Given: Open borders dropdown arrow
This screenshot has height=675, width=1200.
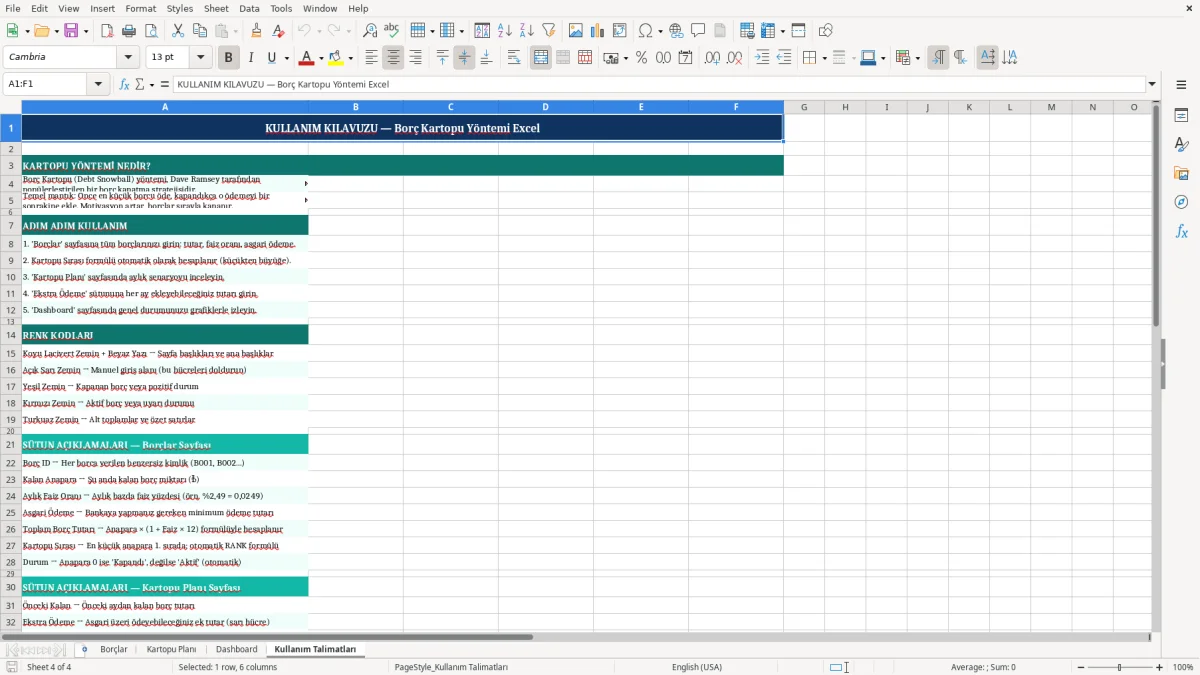Looking at the screenshot, I should [824, 58].
